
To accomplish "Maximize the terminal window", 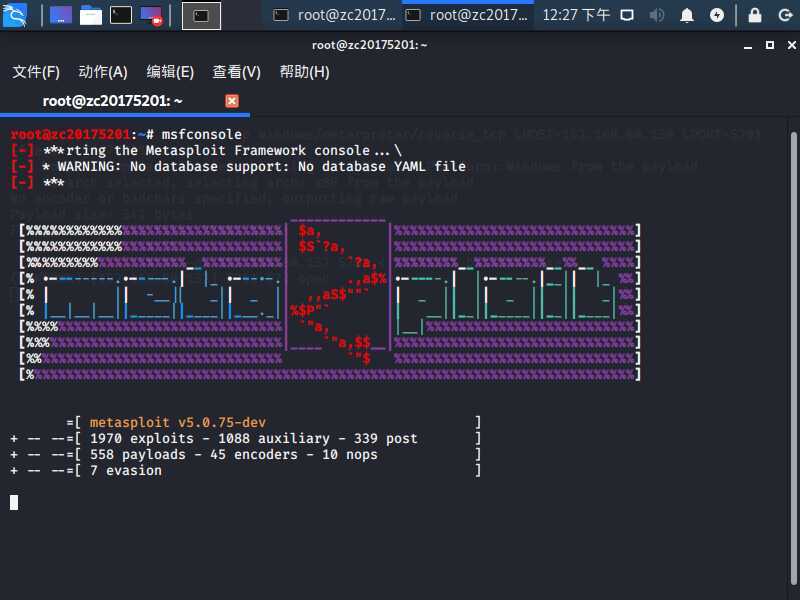I will (770, 45).
